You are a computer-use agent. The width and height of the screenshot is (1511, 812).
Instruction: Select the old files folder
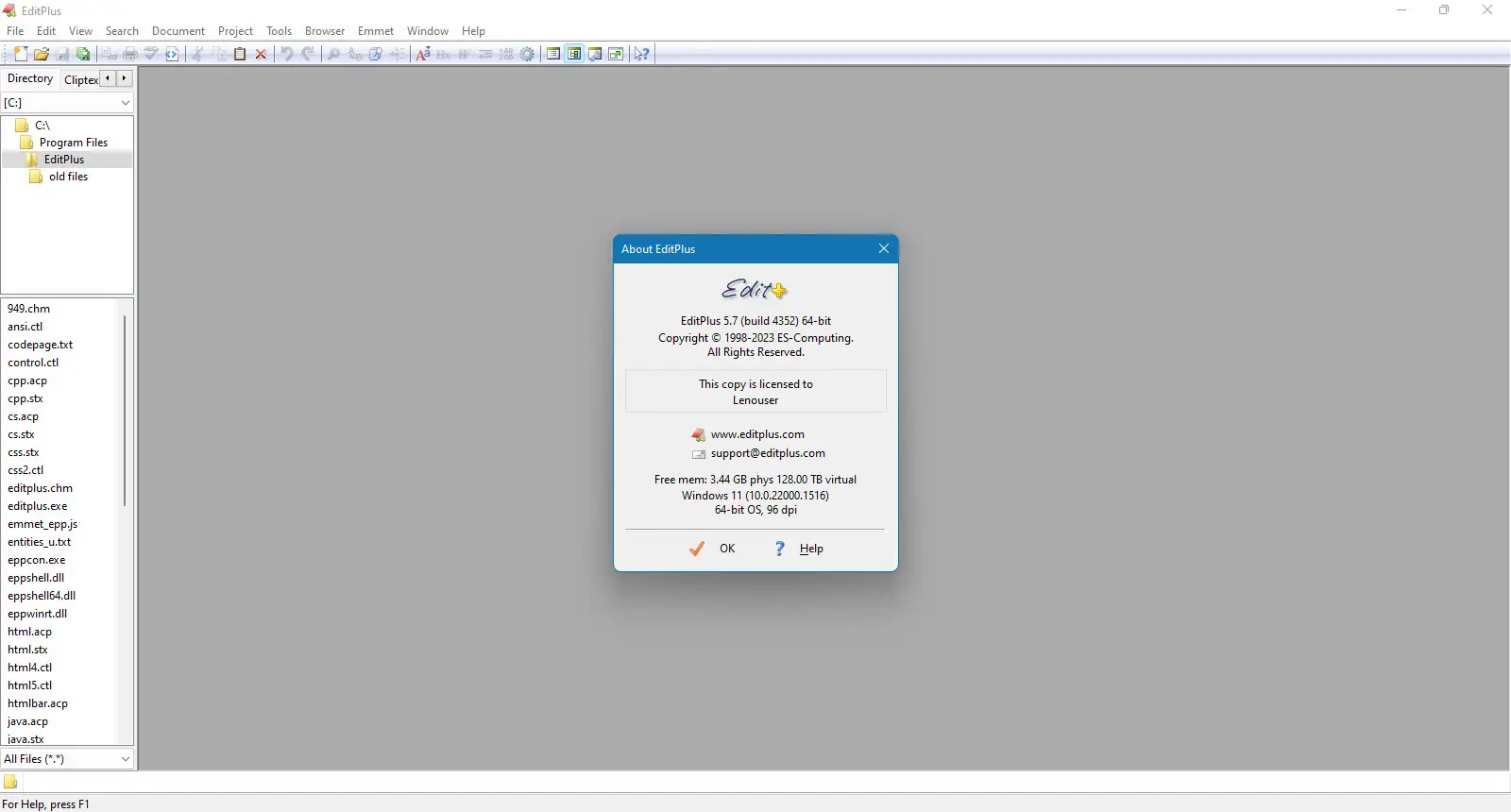[x=69, y=177]
